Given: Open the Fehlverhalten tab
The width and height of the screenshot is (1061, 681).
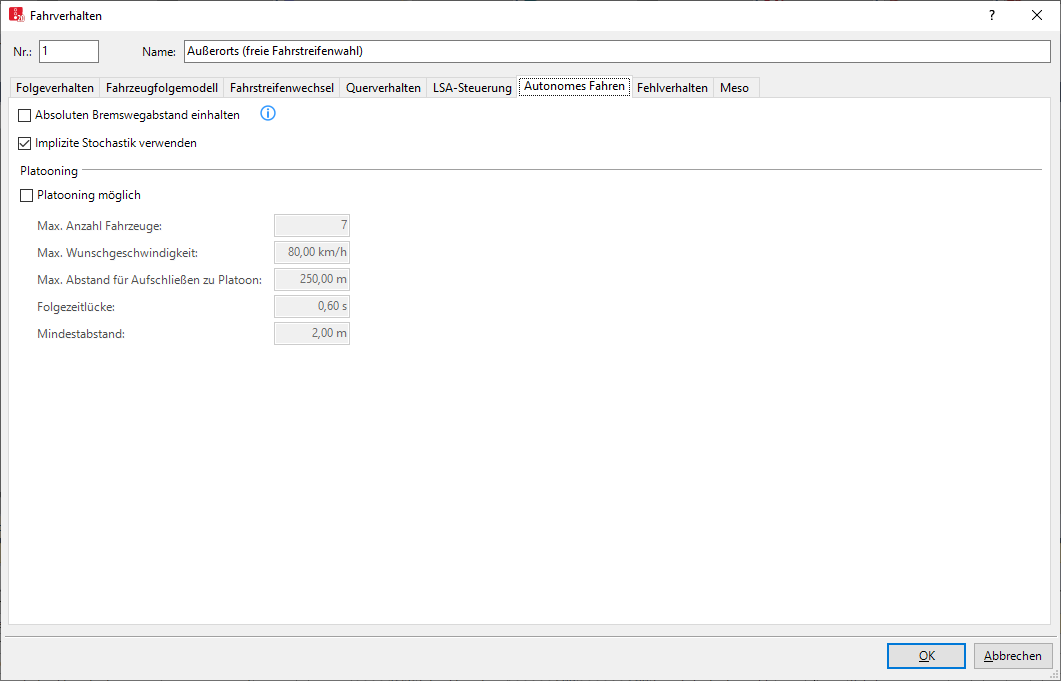Looking at the screenshot, I should click(x=672, y=88).
